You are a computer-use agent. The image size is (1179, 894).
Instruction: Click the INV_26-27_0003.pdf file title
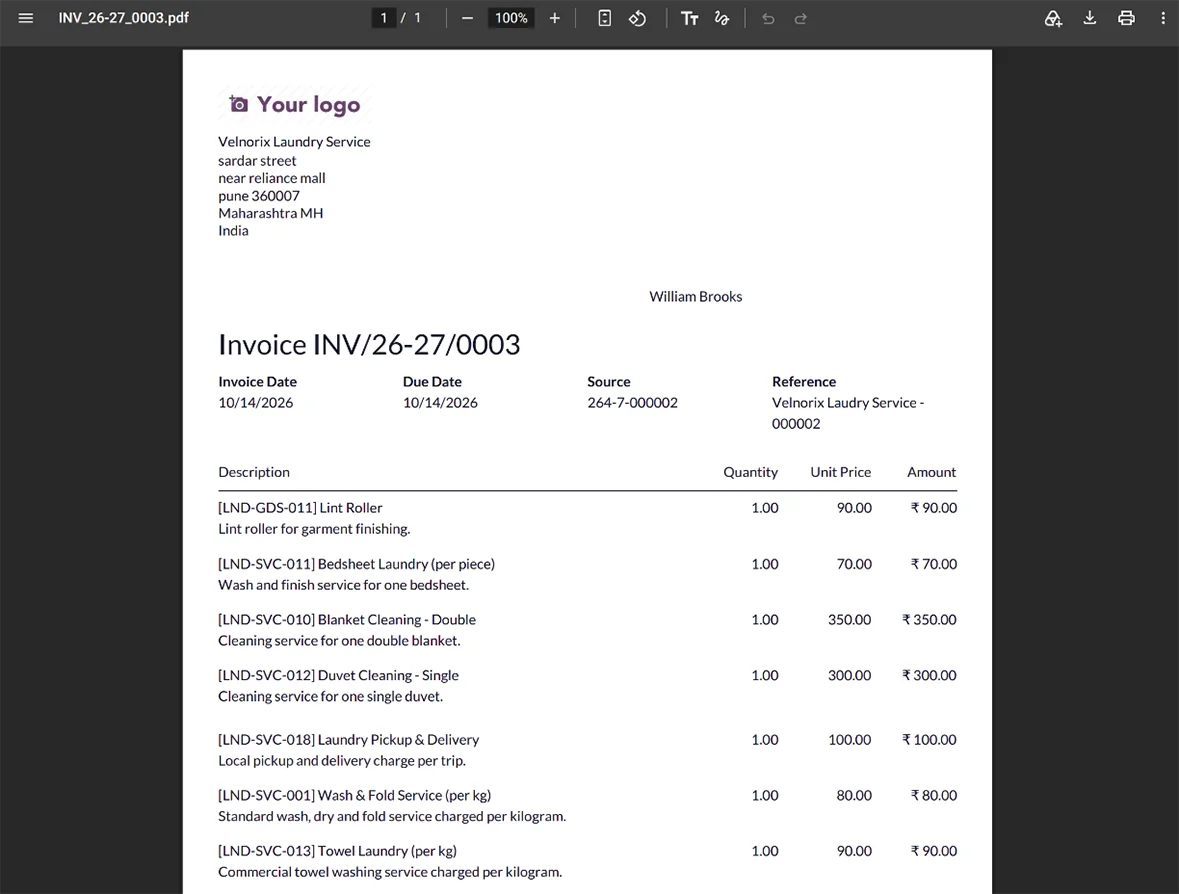[123, 18]
